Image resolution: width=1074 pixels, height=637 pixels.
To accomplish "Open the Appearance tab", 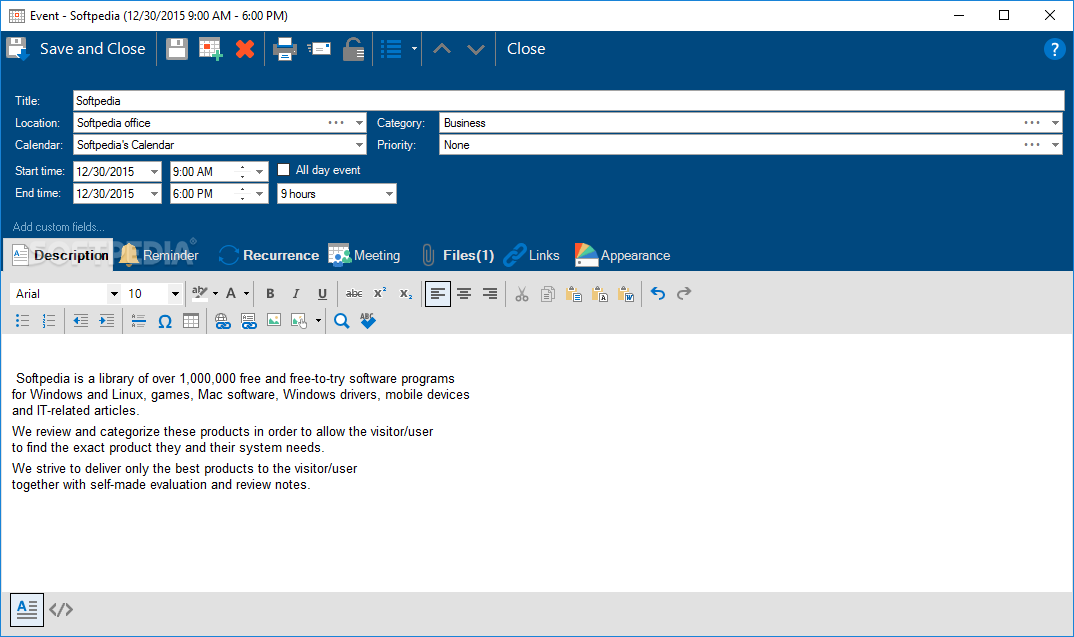I will tap(622, 255).
